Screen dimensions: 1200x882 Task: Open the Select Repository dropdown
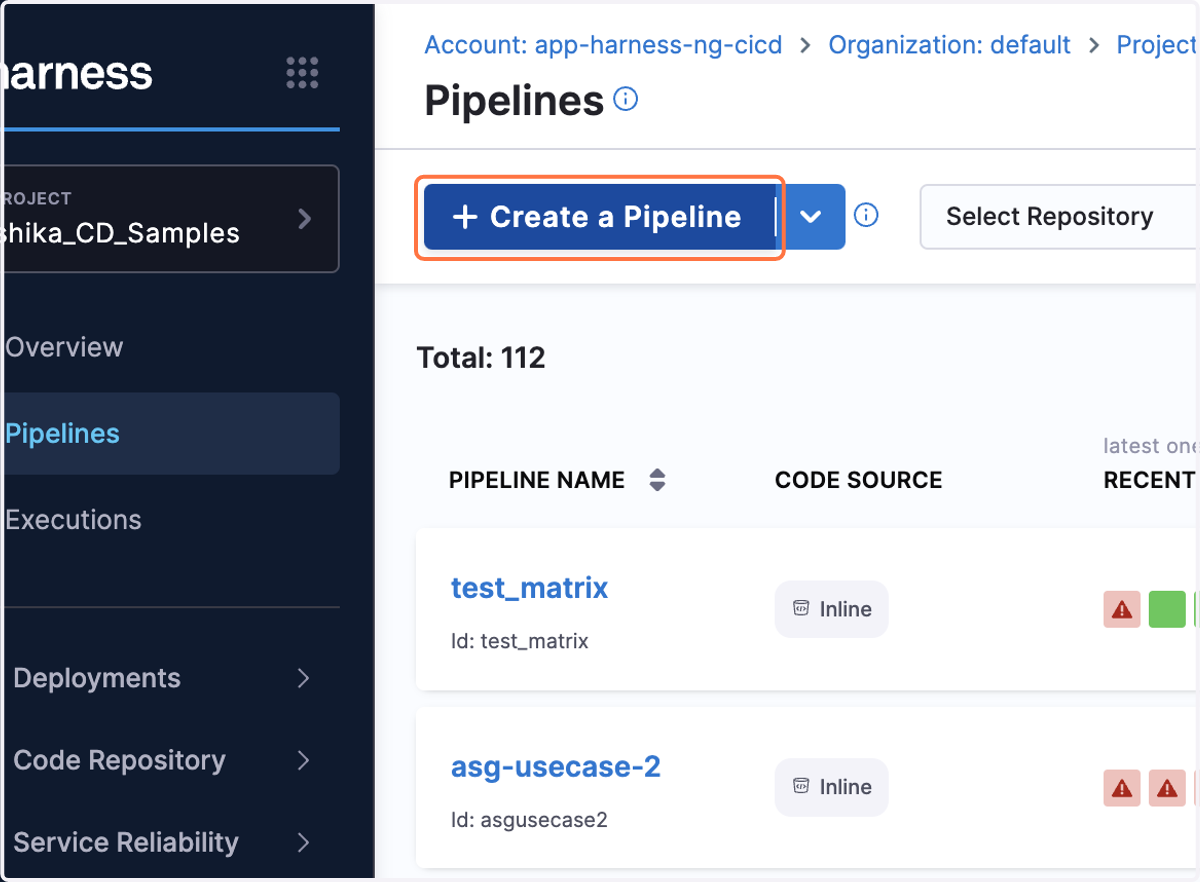coord(1059,217)
